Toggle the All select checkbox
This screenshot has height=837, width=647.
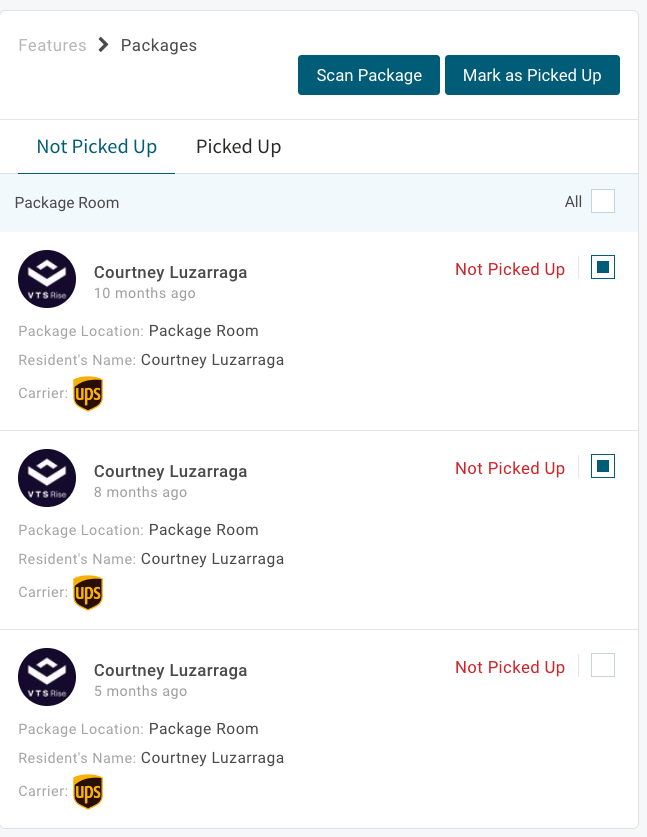point(603,202)
